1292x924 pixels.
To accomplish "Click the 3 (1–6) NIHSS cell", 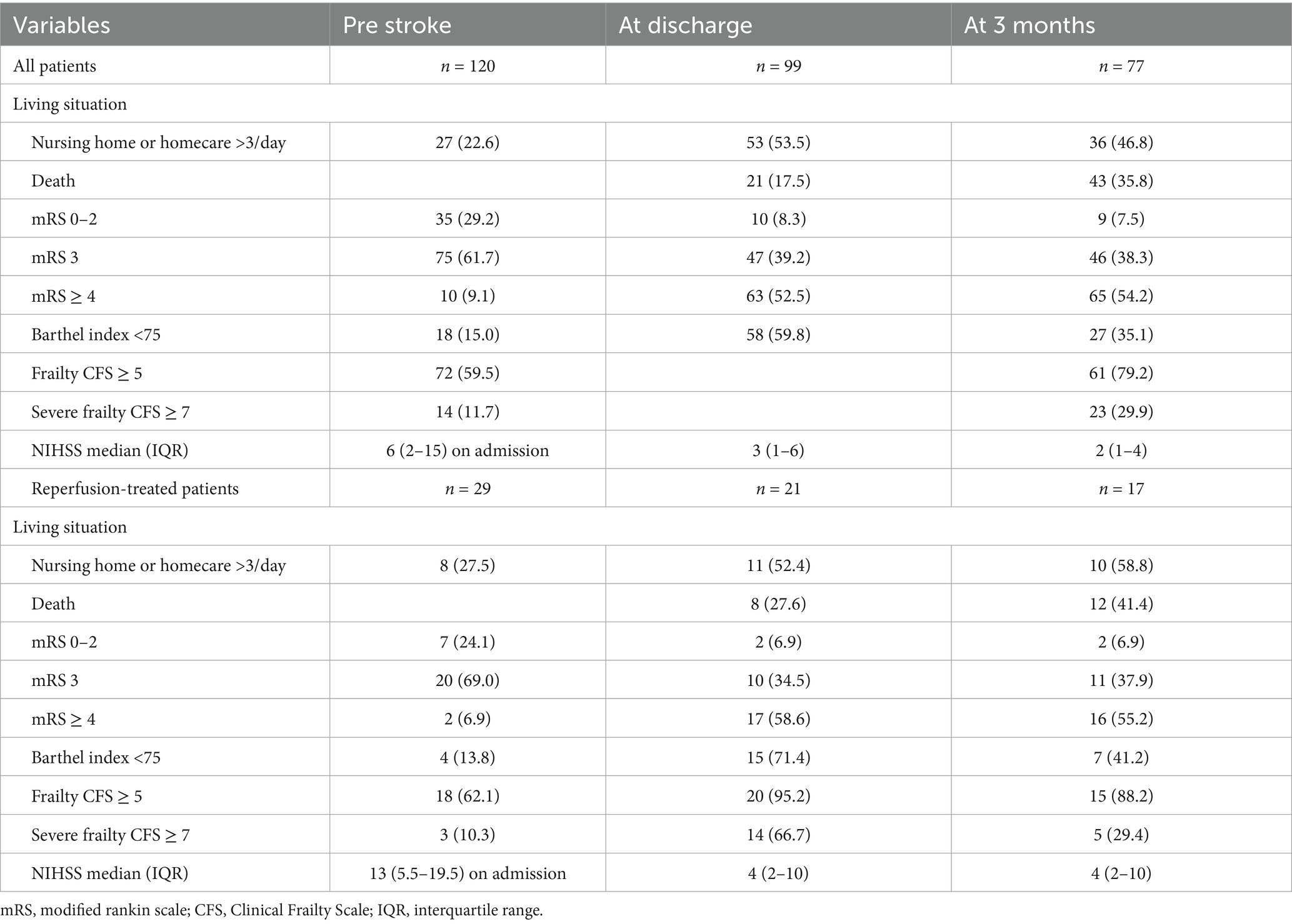I will [778, 450].
